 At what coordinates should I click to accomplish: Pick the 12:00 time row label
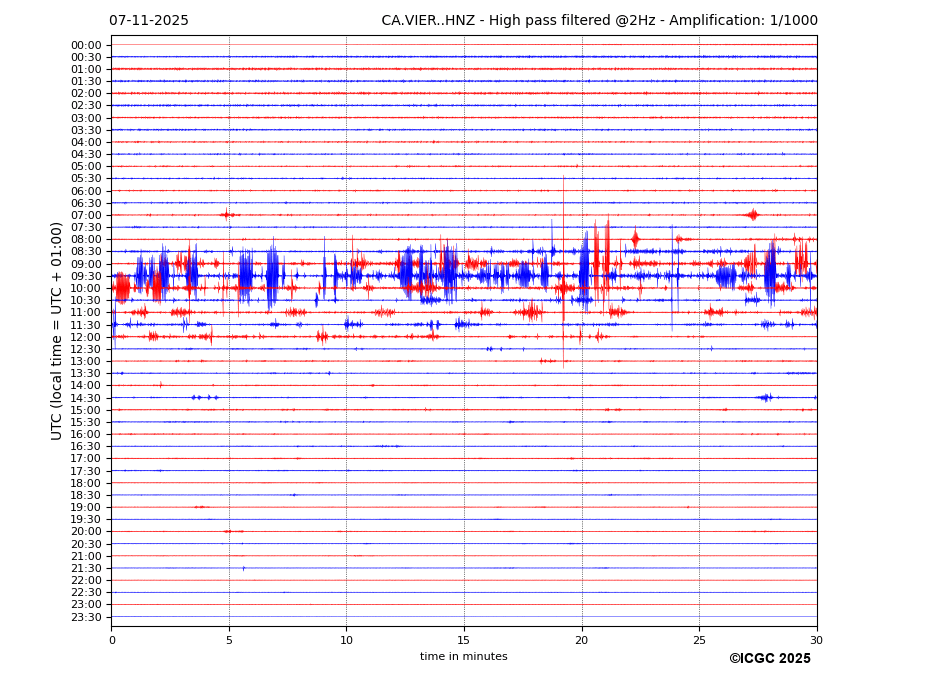[86, 337]
